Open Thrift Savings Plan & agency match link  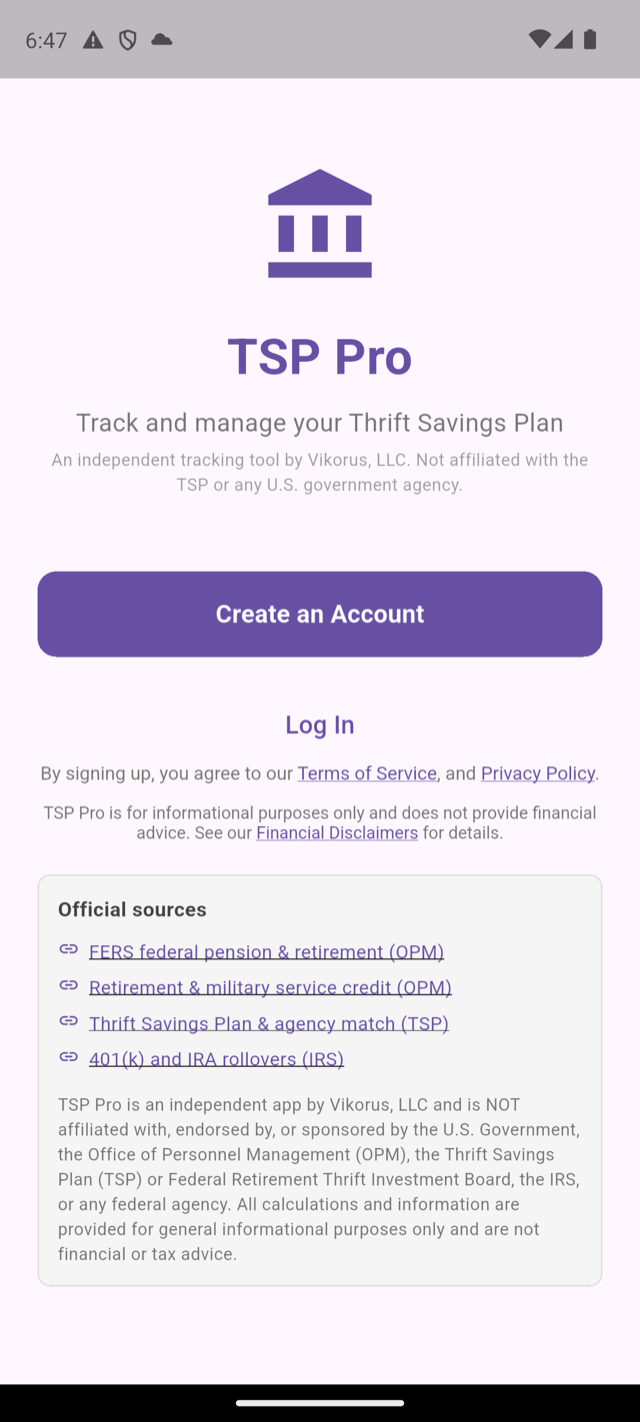[268, 1023]
